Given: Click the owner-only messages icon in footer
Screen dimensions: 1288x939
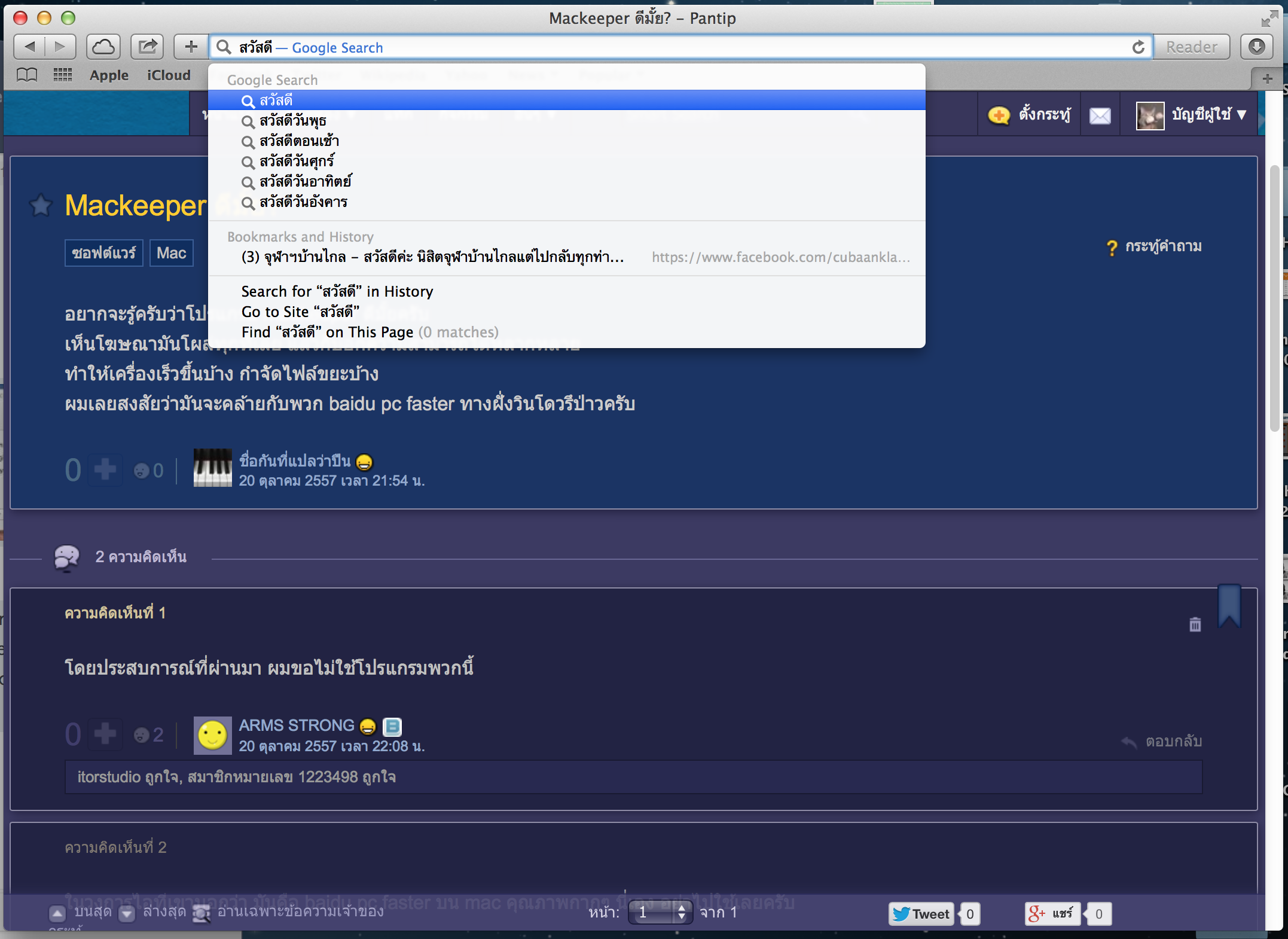Looking at the screenshot, I should click(x=202, y=913).
